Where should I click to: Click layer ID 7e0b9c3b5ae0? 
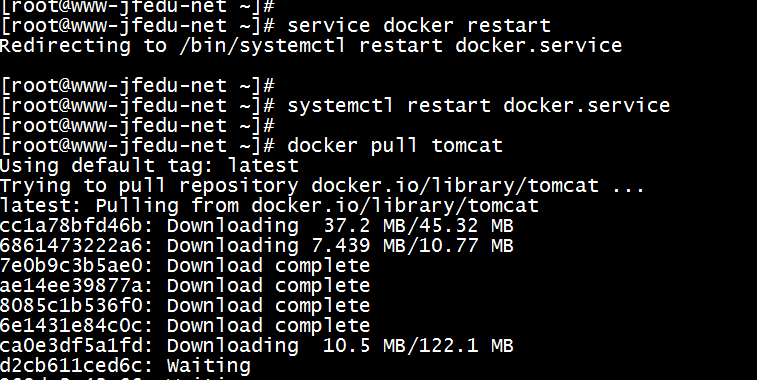tap(71, 266)
